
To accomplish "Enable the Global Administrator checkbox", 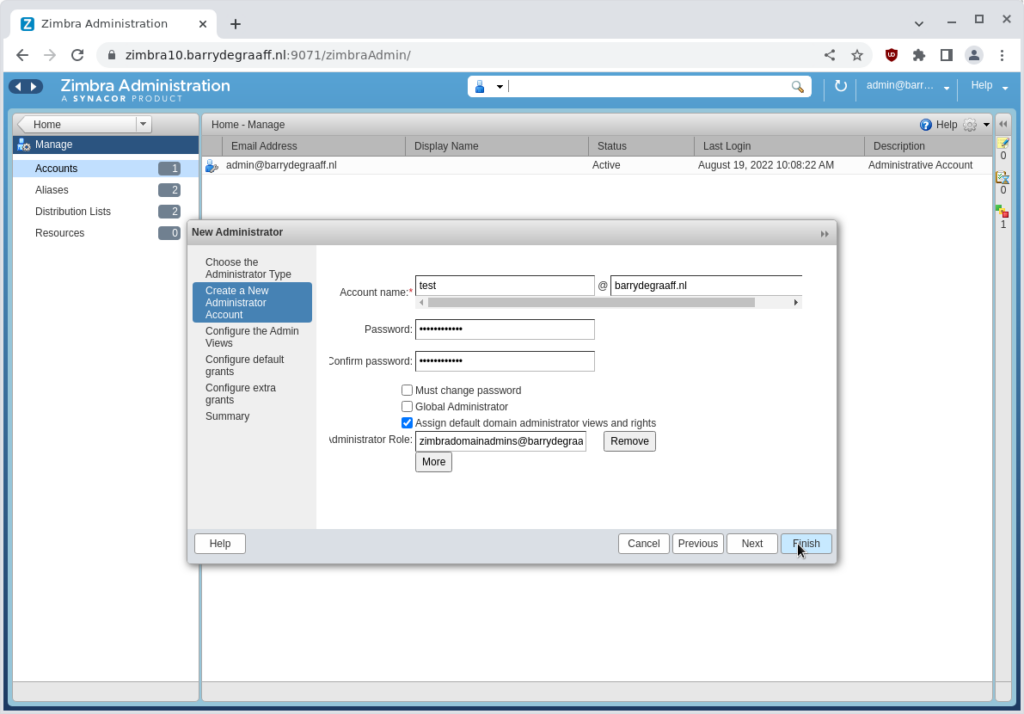I will 407,406.
